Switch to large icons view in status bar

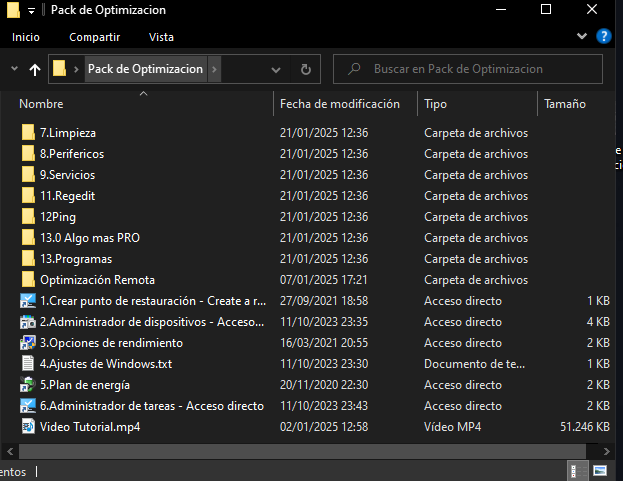click(600, 471)
